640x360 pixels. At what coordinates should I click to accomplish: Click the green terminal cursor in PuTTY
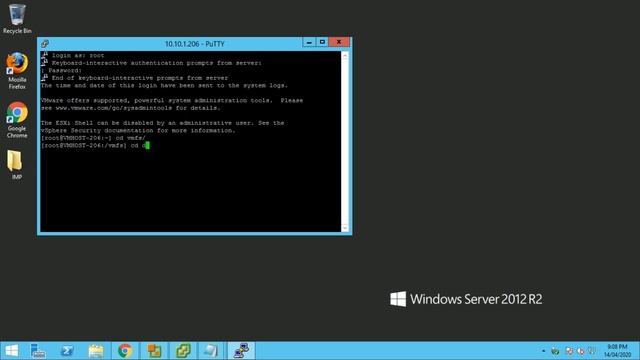[147, 145]
